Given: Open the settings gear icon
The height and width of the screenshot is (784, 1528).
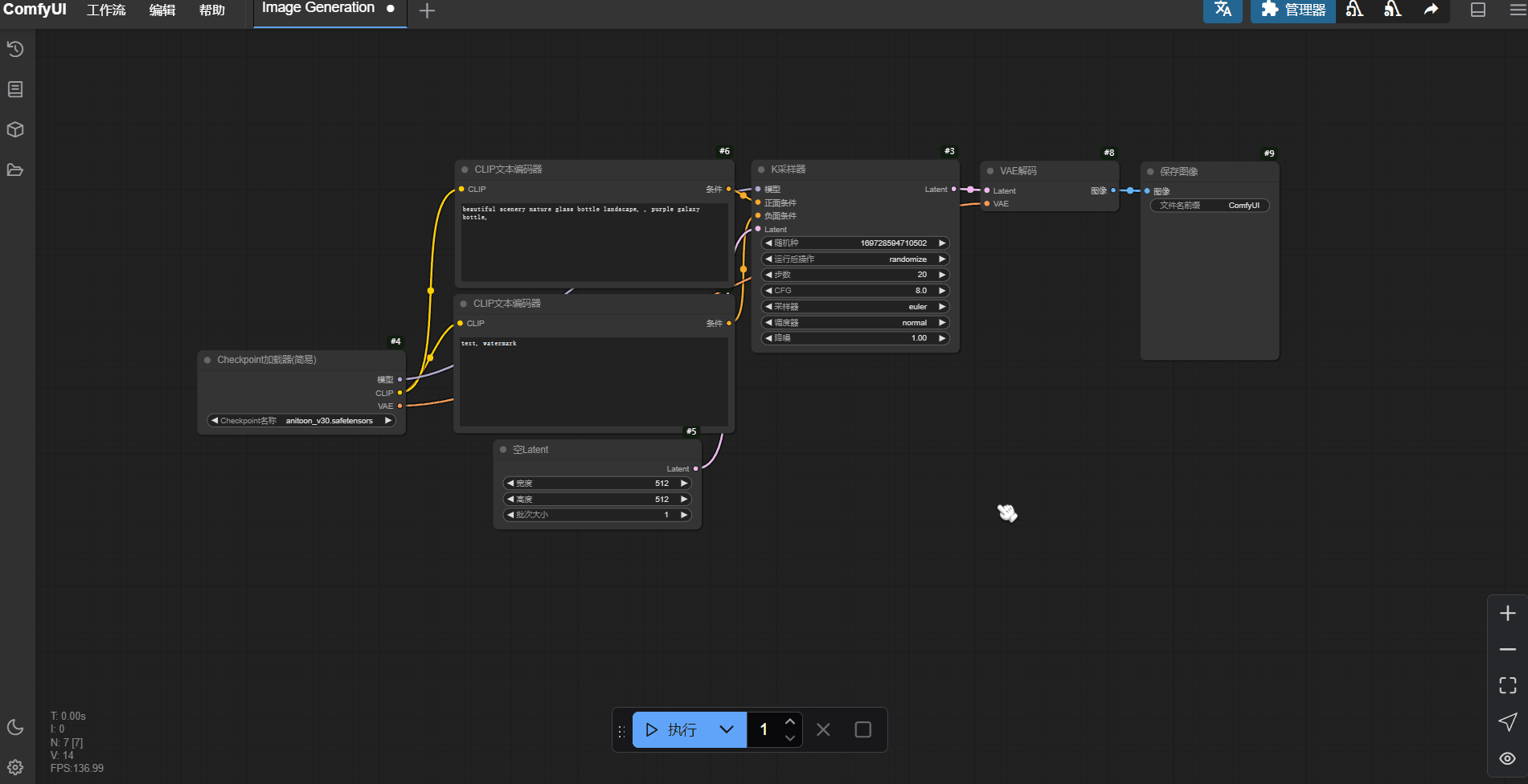Looking at the screenshot, I should 15,767.
